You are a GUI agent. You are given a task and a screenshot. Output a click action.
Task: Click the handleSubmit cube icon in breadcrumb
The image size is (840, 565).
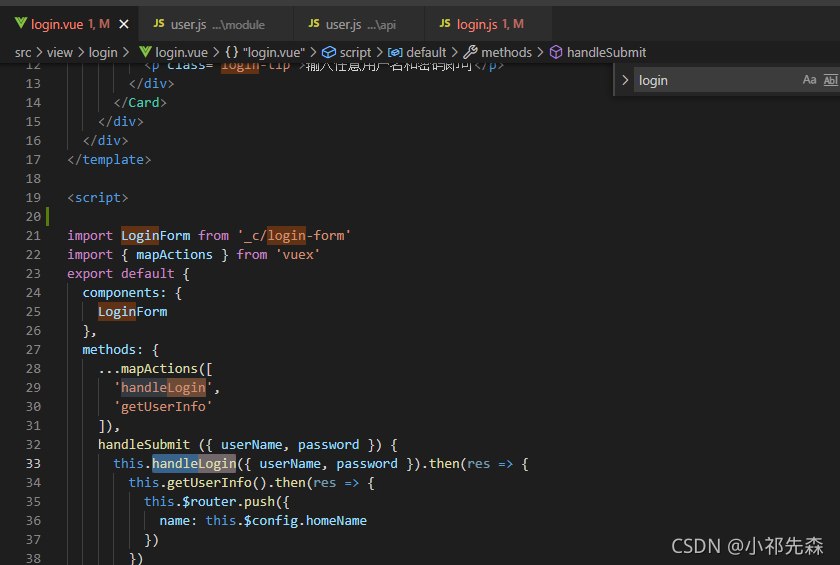point(556,52)
